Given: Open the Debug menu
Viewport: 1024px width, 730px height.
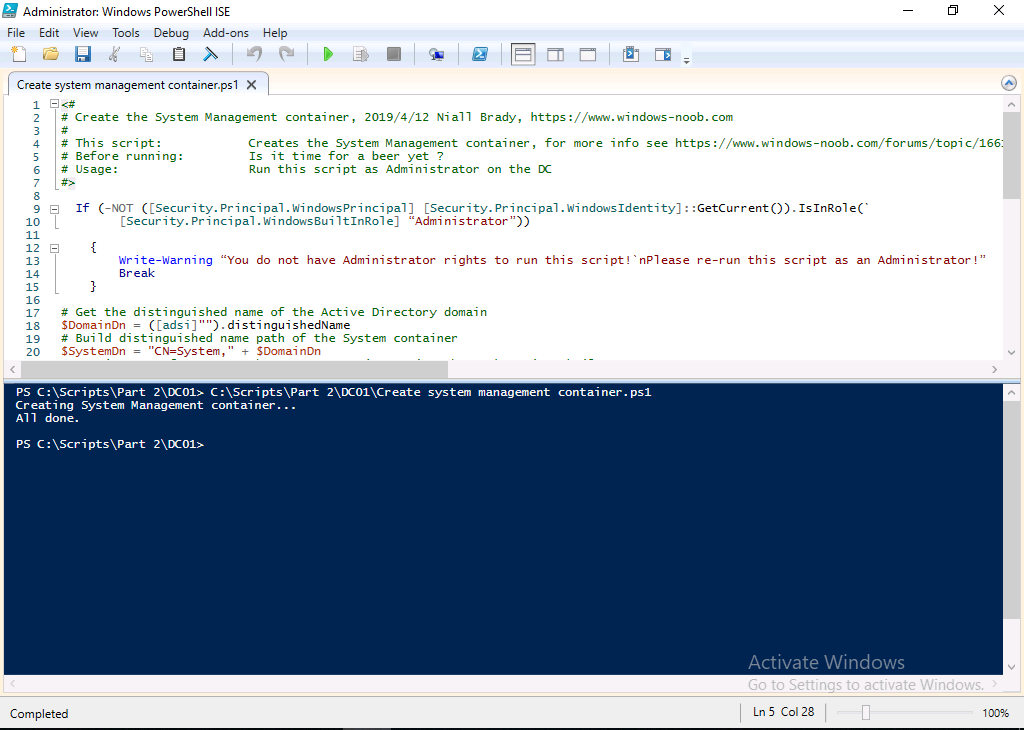Looking at the screenshot, I should (171, 33).
